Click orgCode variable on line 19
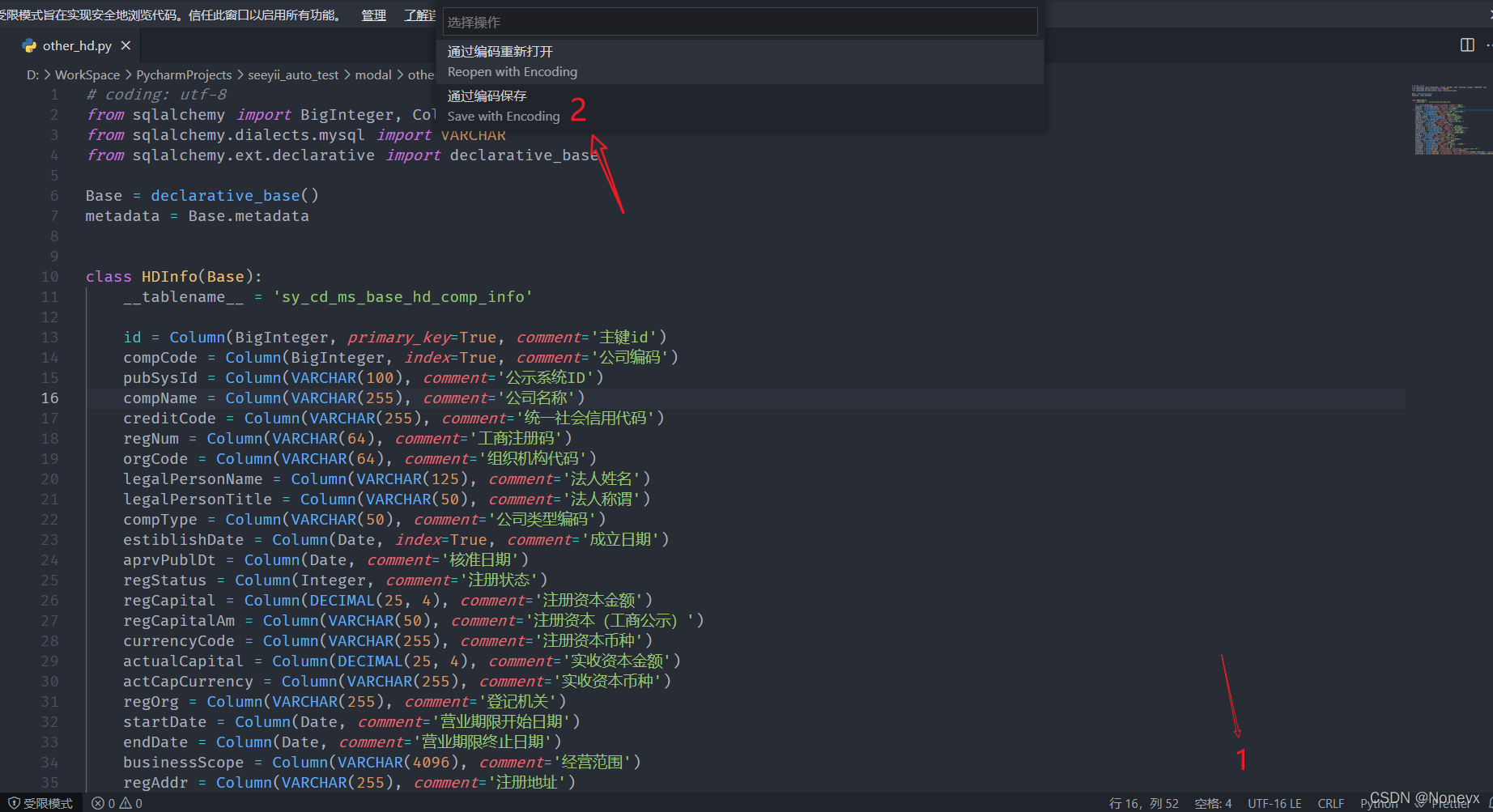Image resolution: width=1493 pixels, height=812 pixels. 155,458
